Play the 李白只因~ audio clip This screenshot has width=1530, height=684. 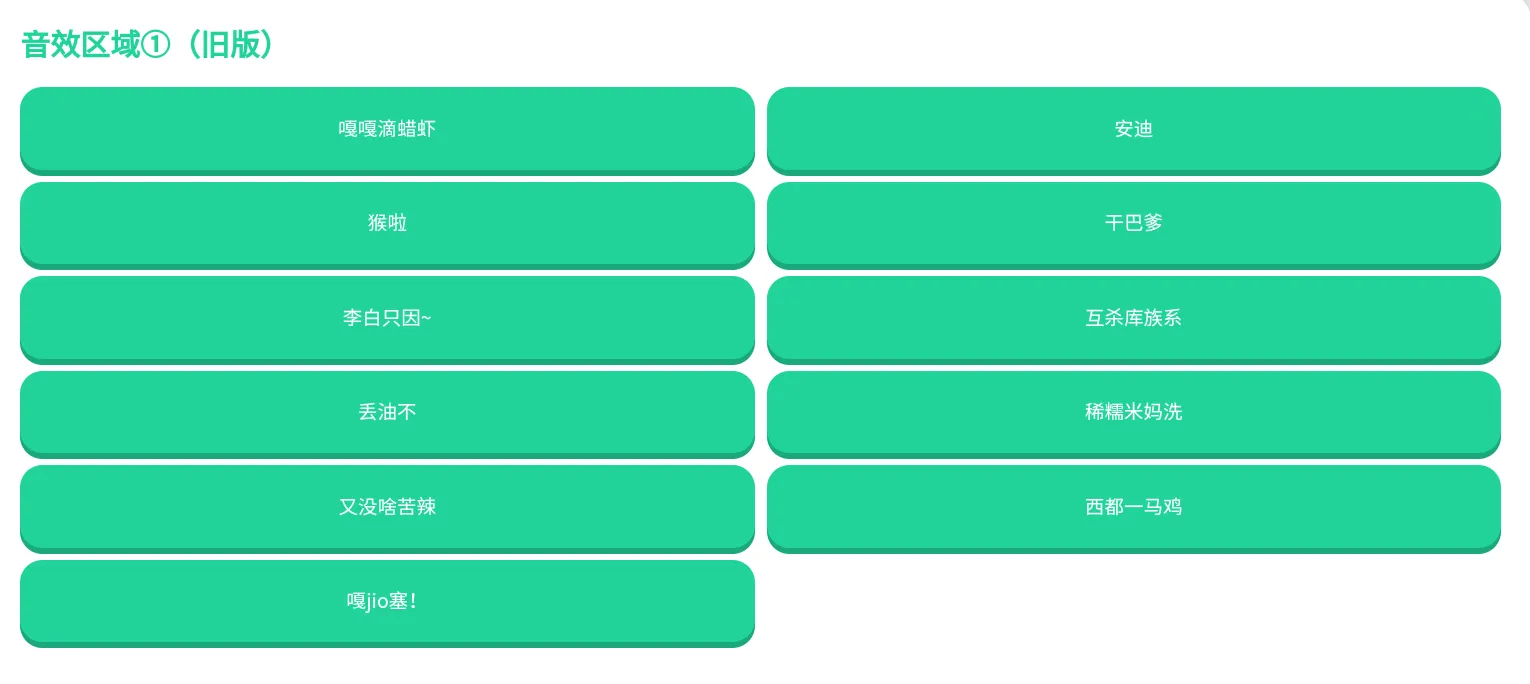pyautogui.click(x=387, y=318)
